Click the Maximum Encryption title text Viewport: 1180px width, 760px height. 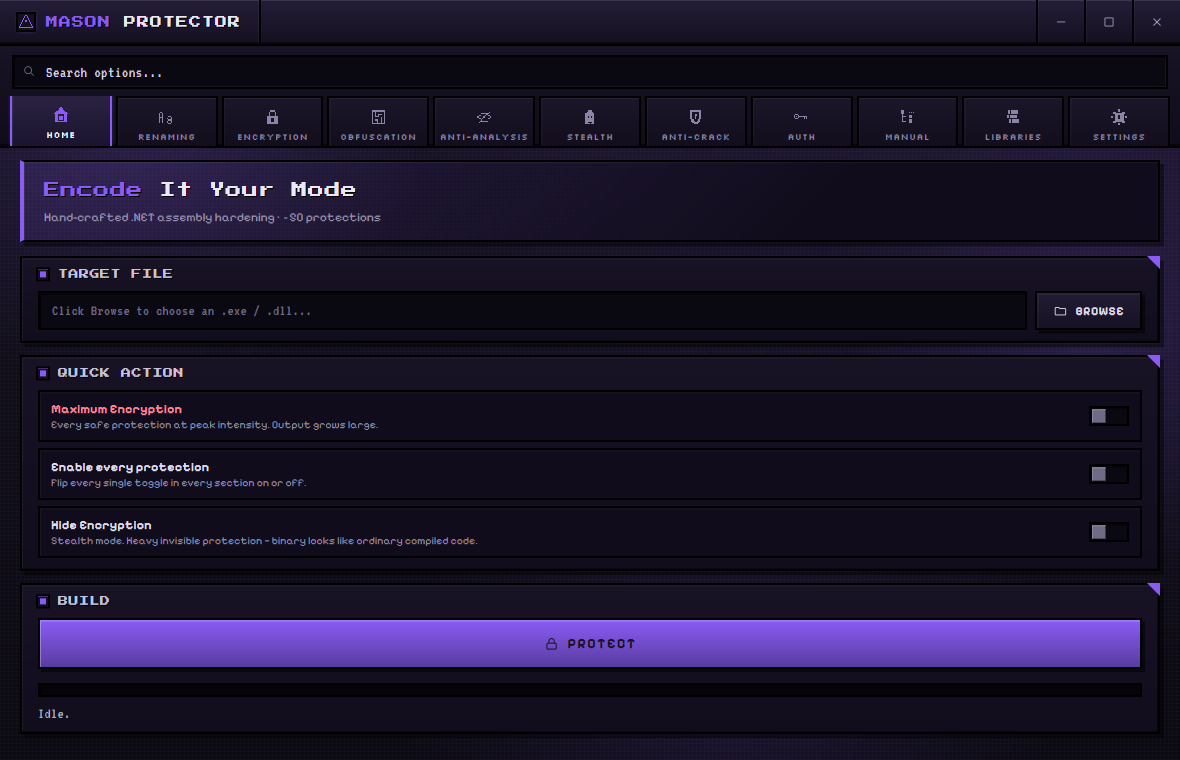[x=117, y=409]
